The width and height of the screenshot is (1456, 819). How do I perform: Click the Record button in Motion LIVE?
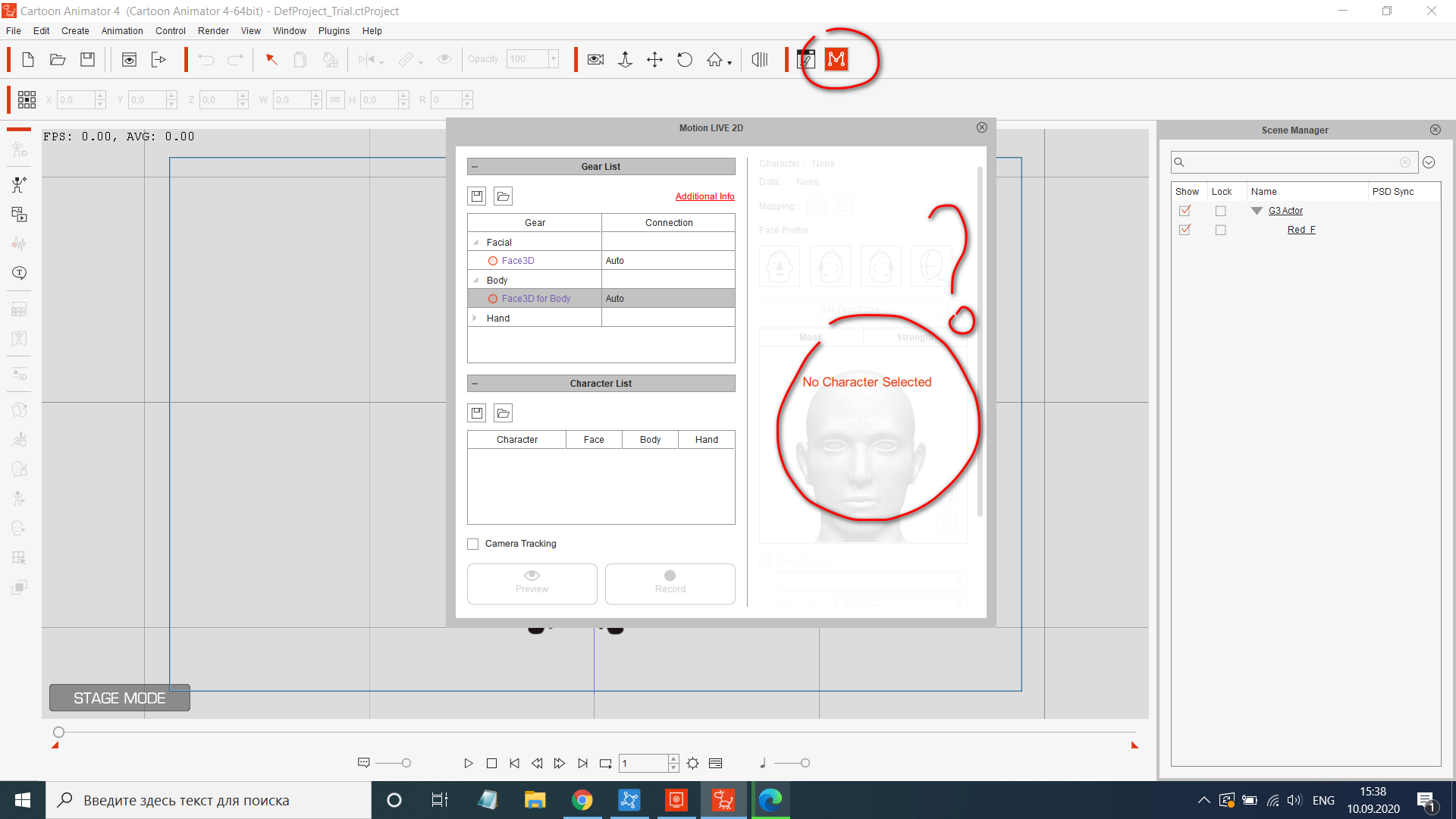click(670, 584)
